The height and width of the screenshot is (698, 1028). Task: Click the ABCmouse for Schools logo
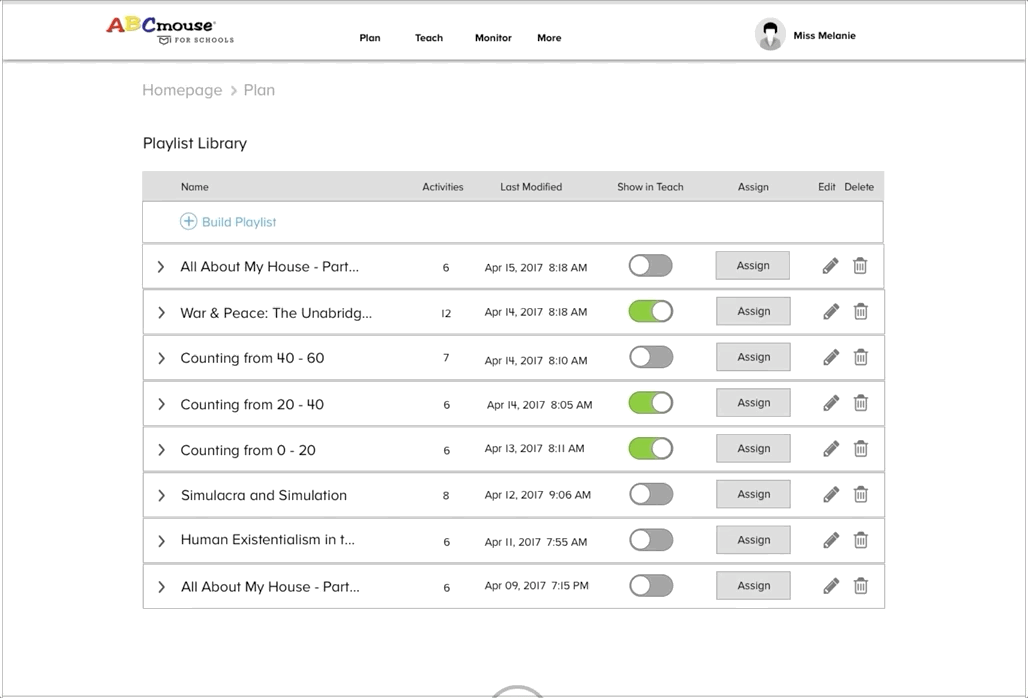click(170, 31)
